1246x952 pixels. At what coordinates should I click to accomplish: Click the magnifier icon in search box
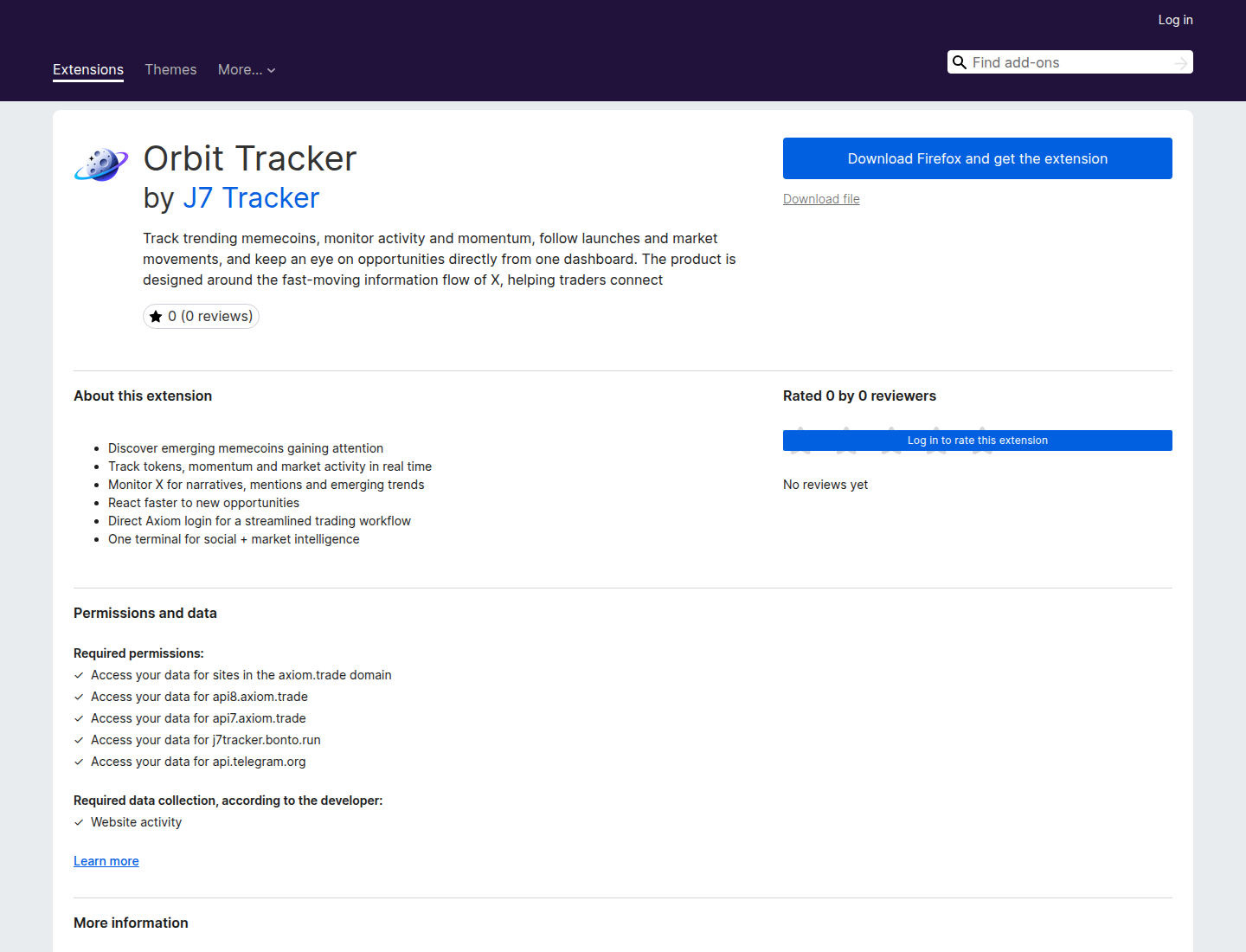(960, 62)
